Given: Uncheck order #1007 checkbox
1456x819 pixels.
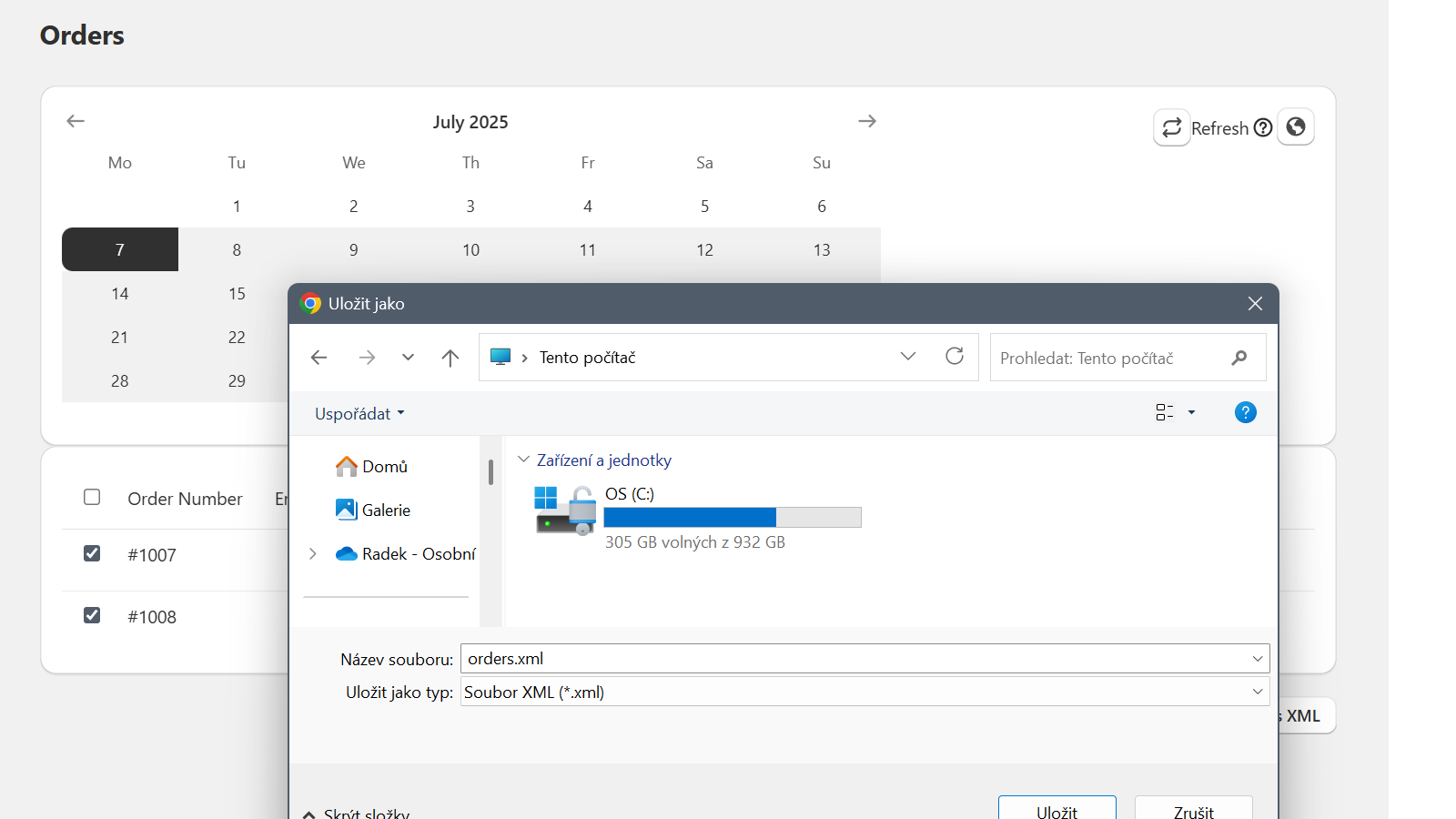Looking at the screenshot, I should (92, 553).
